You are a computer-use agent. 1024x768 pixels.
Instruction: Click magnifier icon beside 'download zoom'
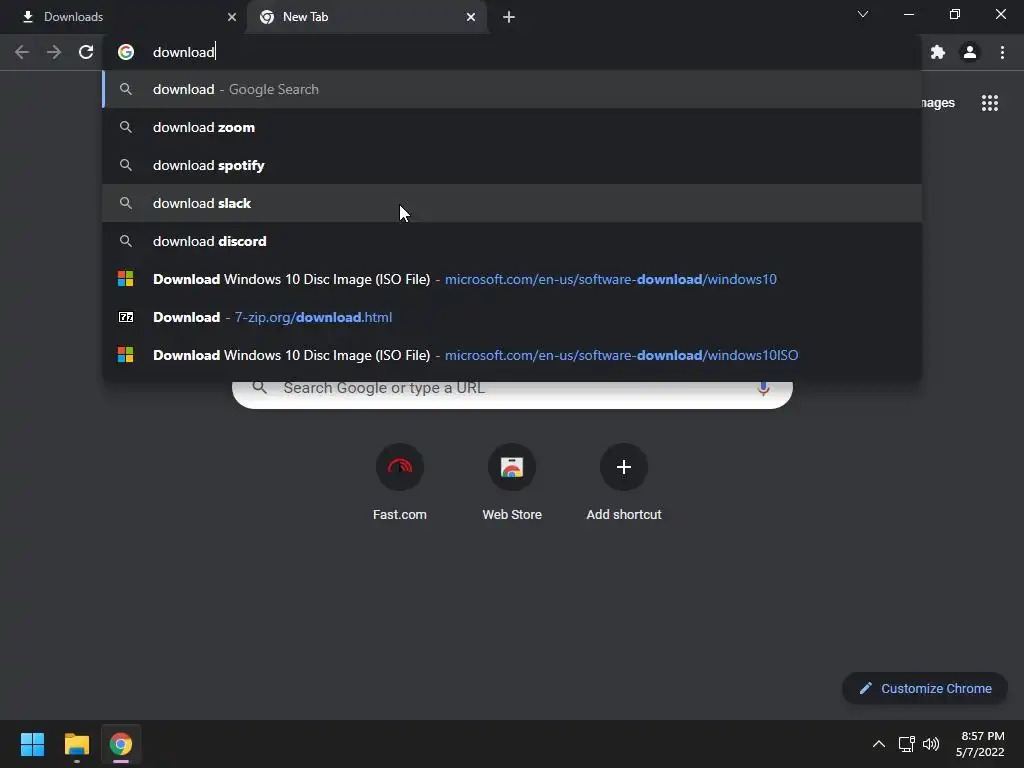(126, 127)
